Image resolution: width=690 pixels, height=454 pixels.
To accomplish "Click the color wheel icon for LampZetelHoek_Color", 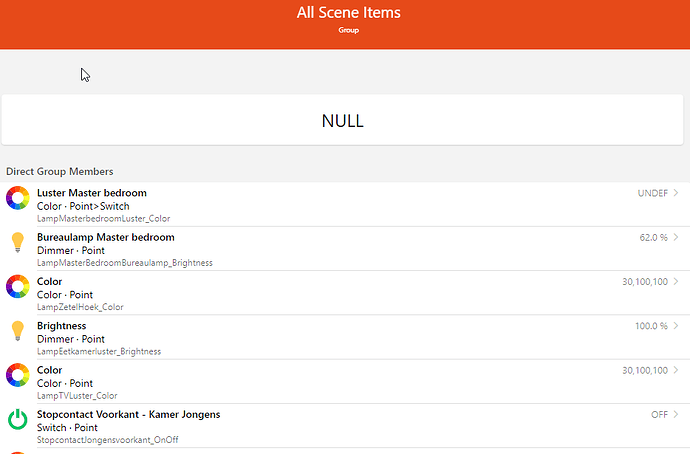I will pos(18,286).
